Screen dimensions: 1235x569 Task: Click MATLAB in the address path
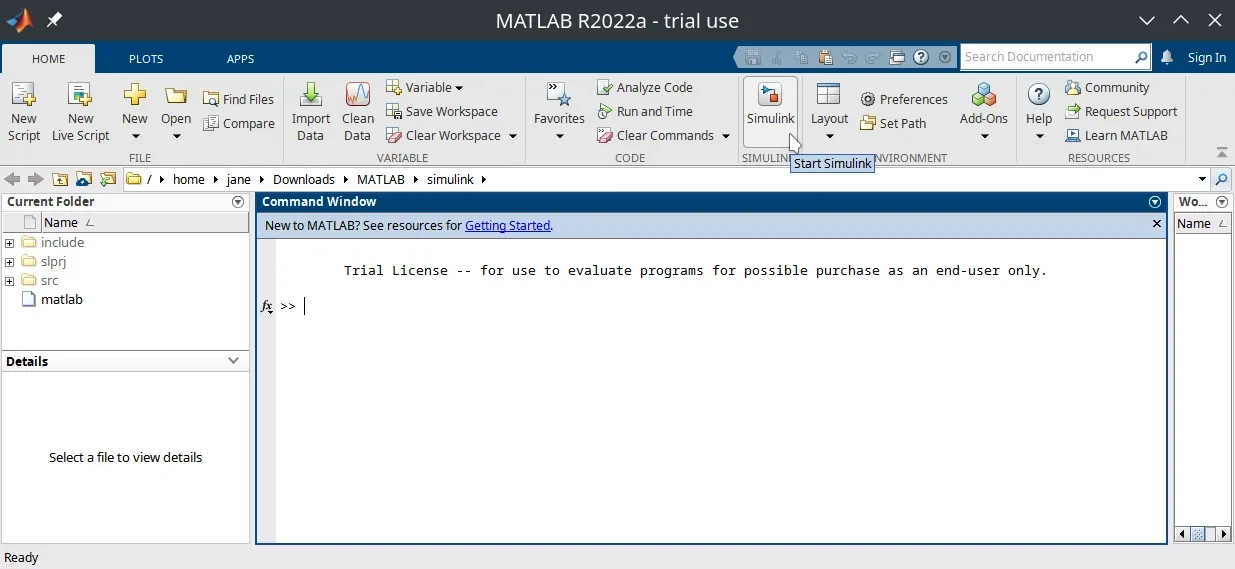click(381, 180)
